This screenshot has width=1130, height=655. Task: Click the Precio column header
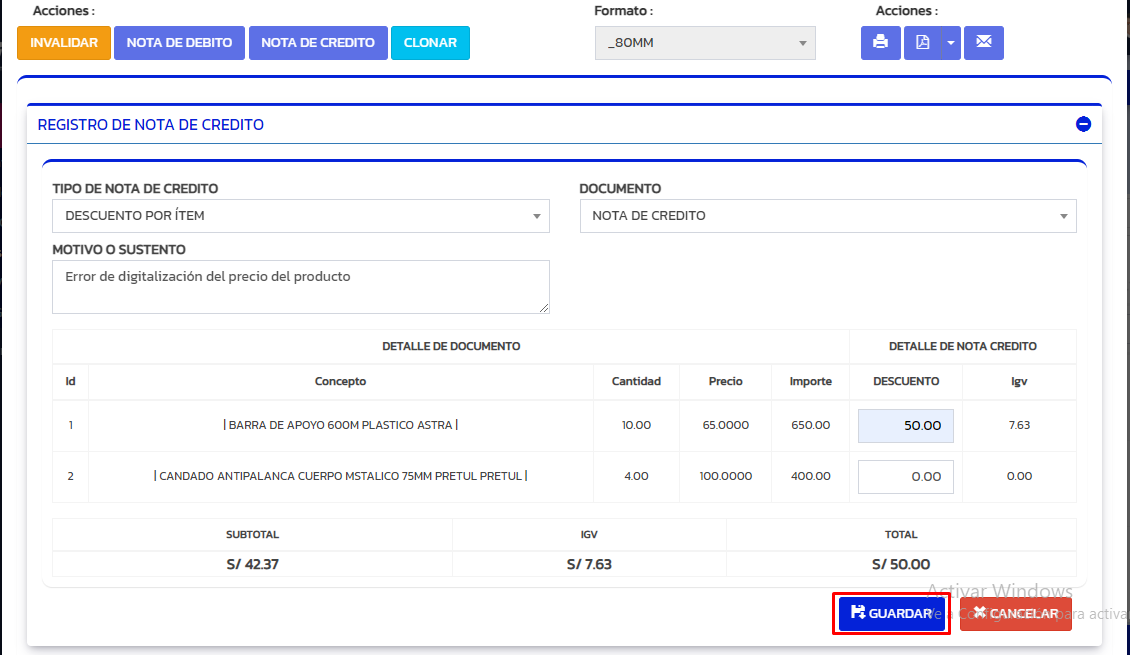pos(725,381)
